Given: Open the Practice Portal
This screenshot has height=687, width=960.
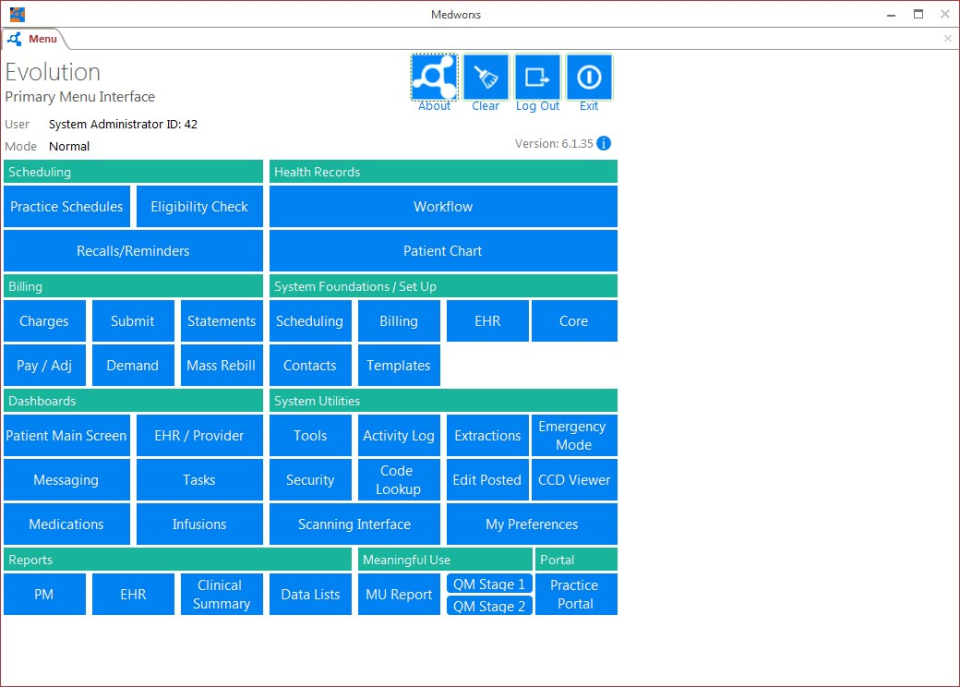Looking at the screenshot, I should 576,594.
